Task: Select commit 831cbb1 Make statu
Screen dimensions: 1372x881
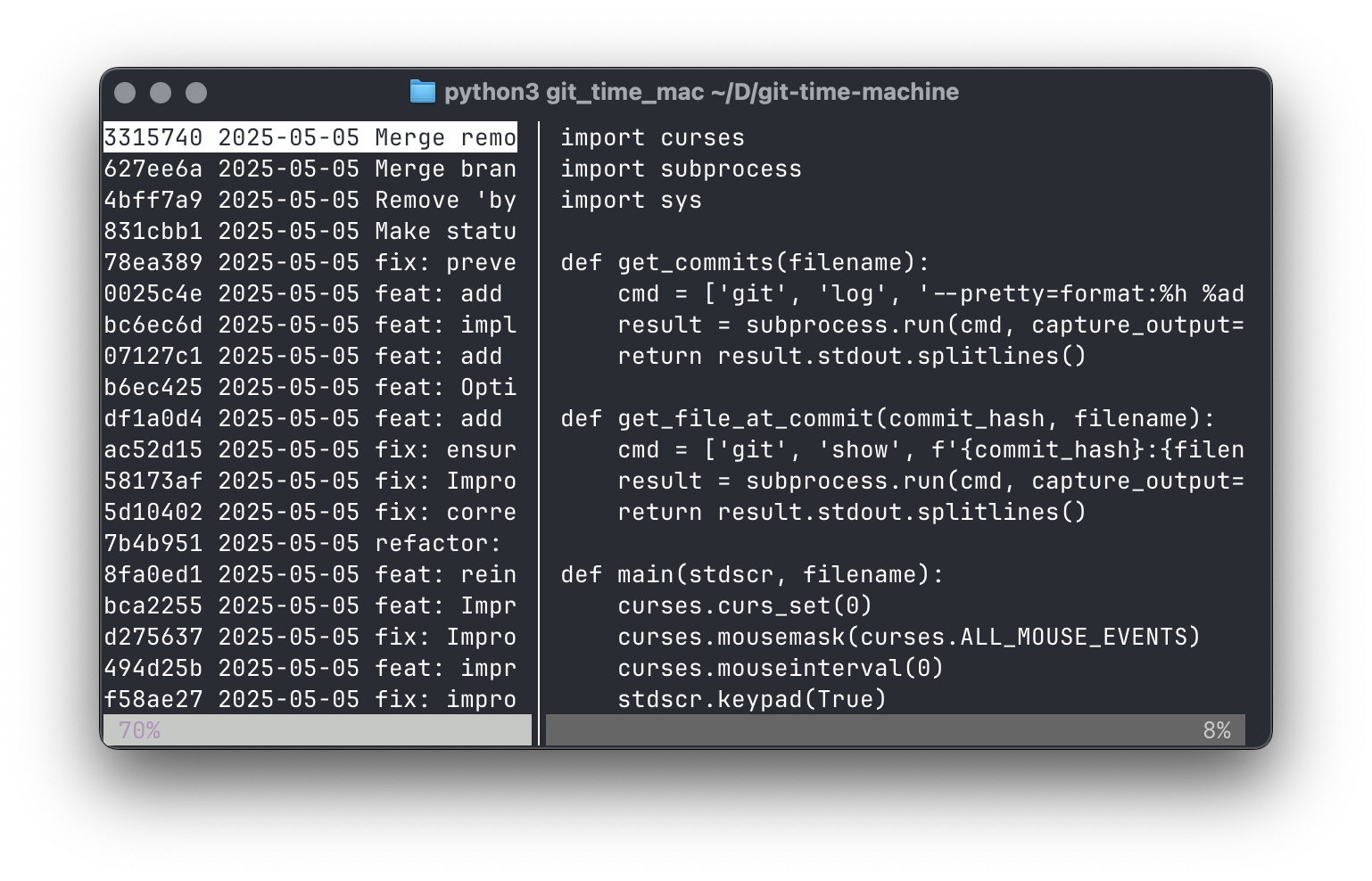Action: (310, 232)
